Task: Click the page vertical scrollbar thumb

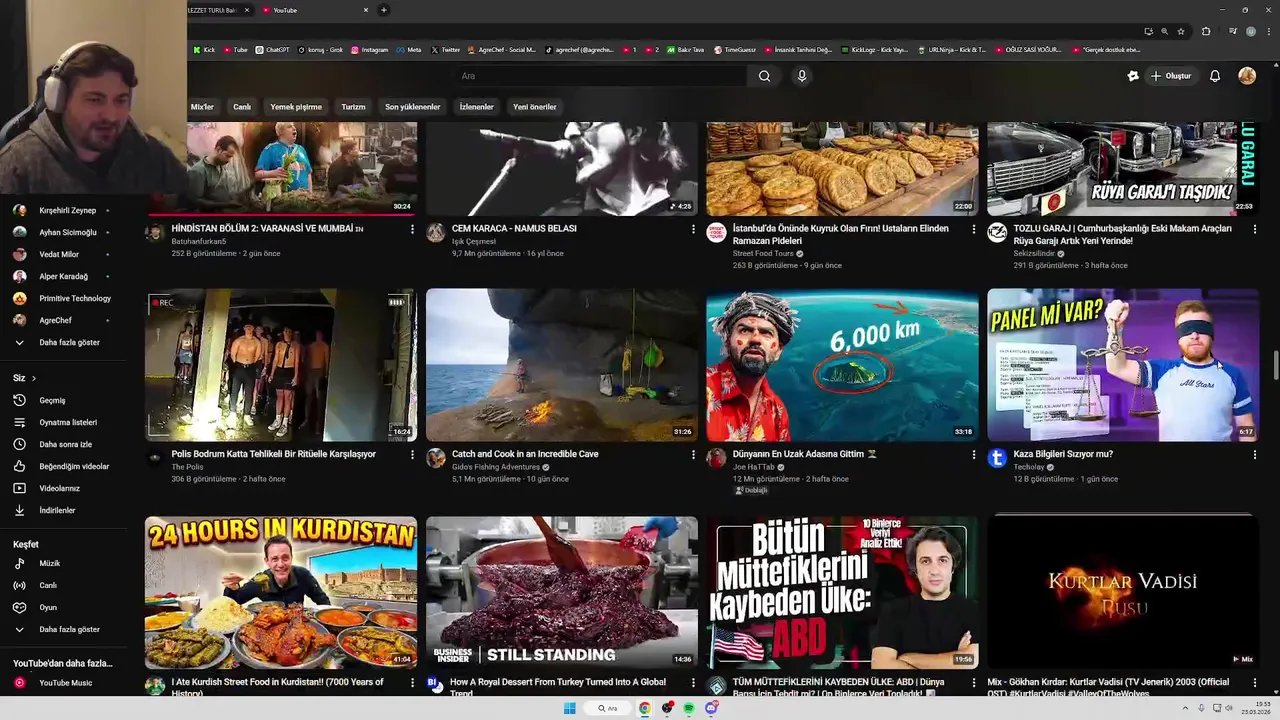Action: pyautogui.click(x=1275, y=365)
